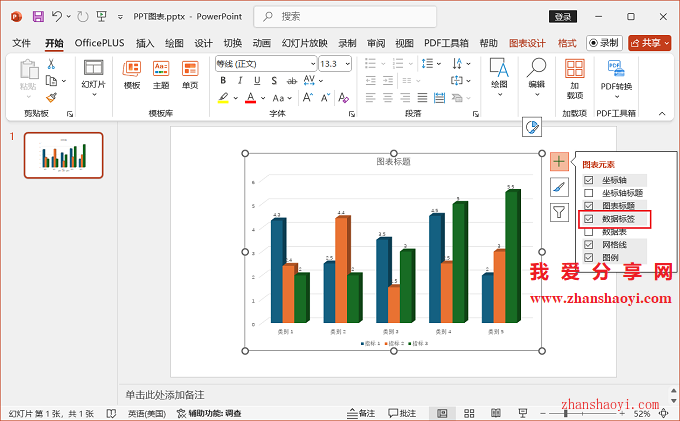Image resolution: width=680 pixels, height=421 pixels.
Task: Expand font color dropdown arrow
Action: click(x=263, y=98)
